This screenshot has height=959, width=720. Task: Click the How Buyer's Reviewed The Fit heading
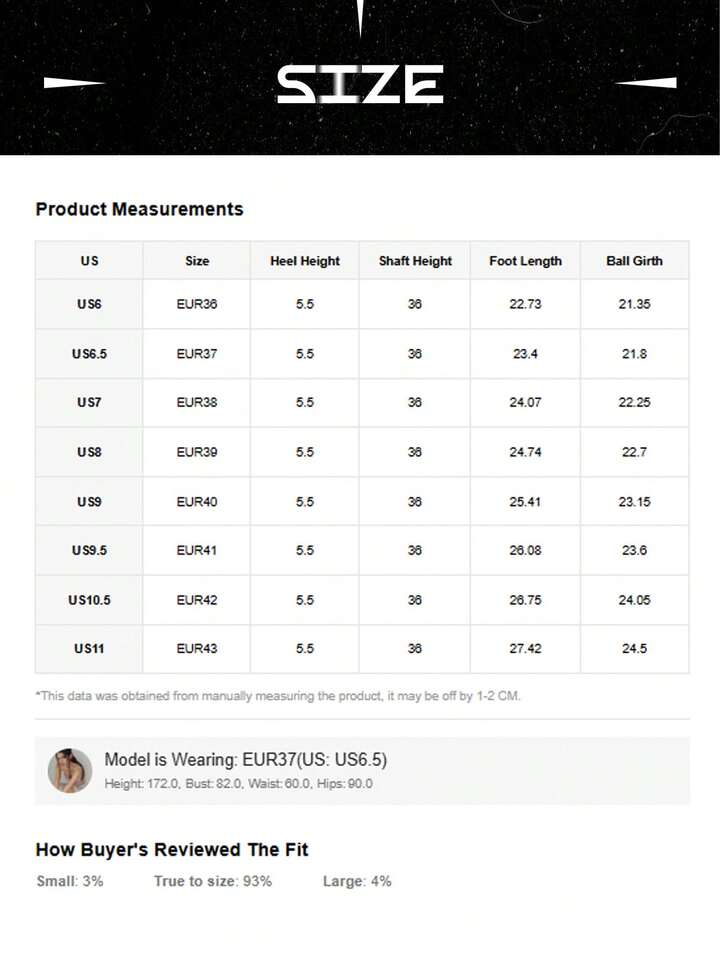(x=172, y=849)
